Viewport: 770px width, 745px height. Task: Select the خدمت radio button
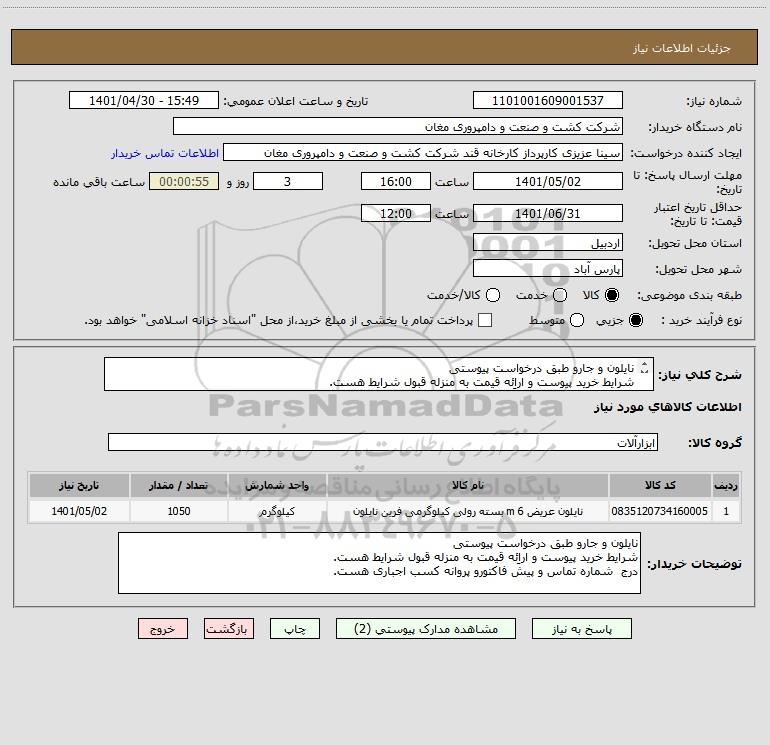(x=560, y=295)
